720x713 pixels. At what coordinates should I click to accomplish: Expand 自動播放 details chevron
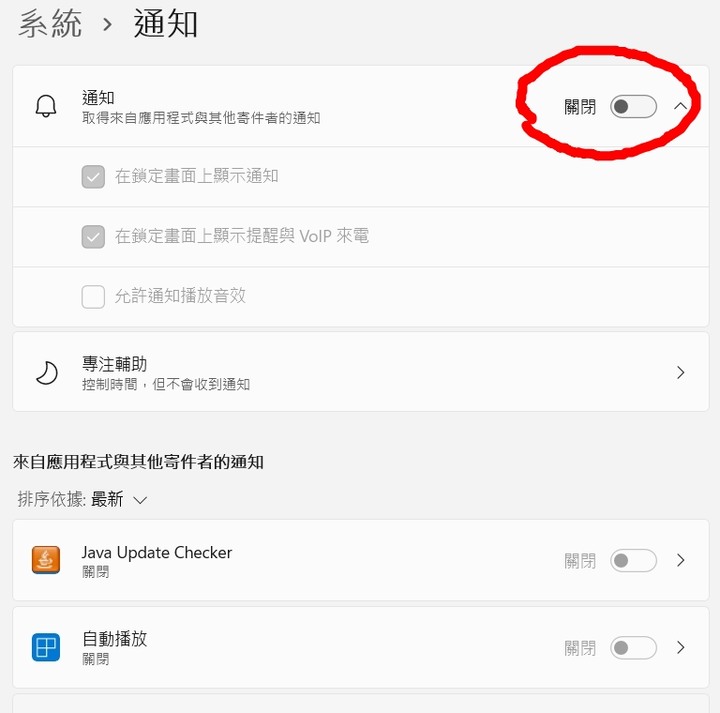681,647
